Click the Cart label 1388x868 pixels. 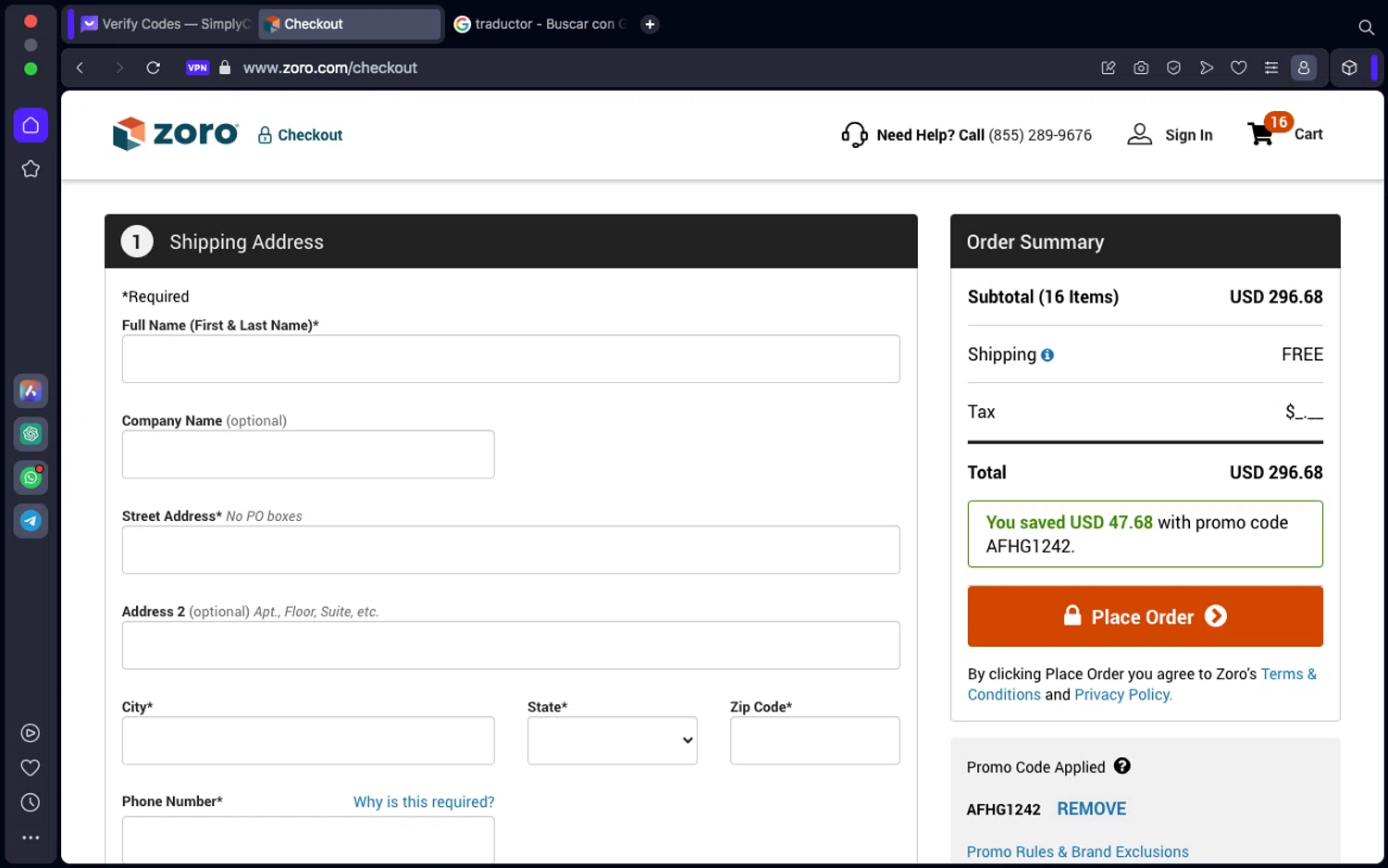pos(1308,134)
